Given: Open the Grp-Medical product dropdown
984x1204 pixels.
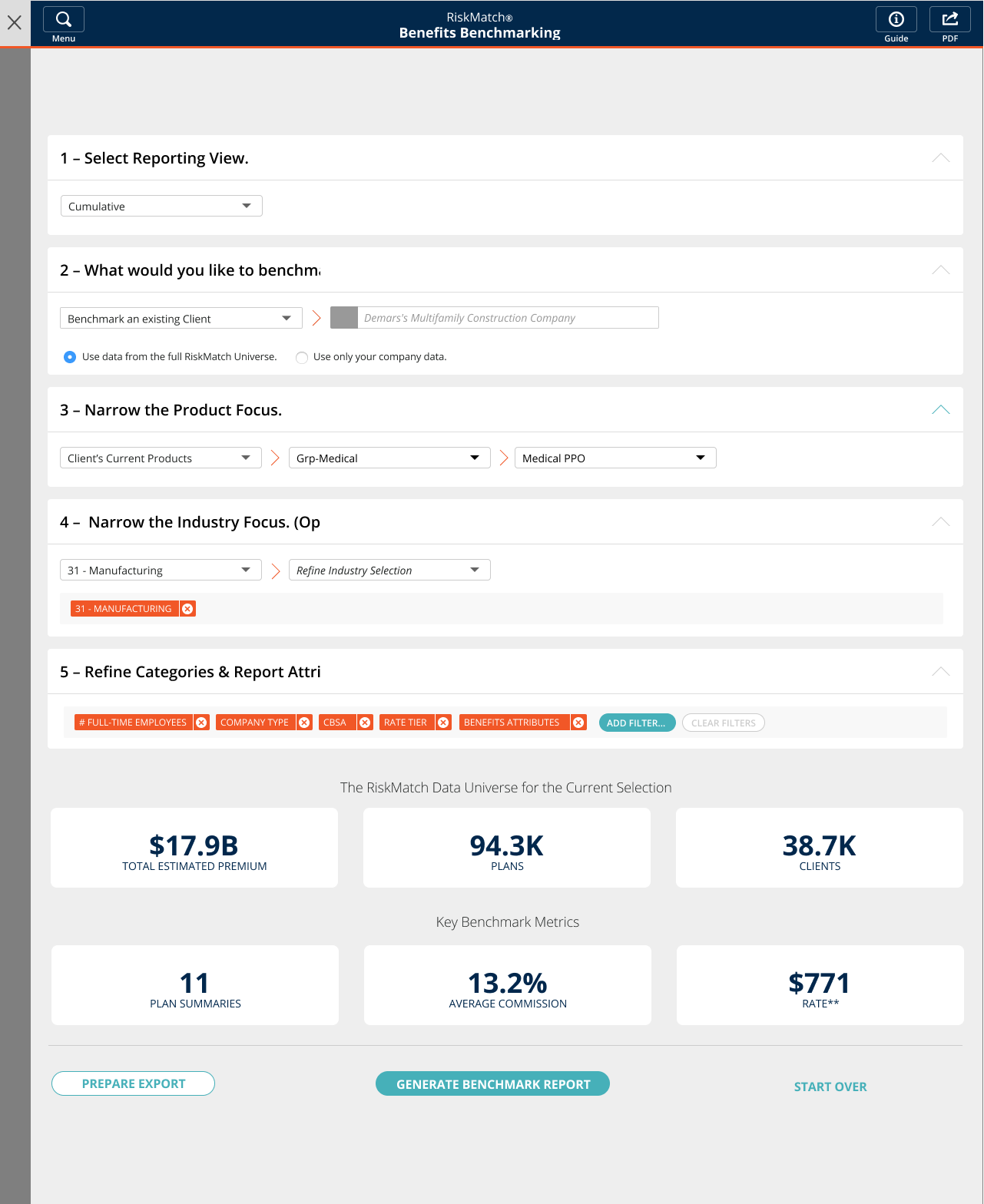Looking at the screenshot, I should point(389,458).
